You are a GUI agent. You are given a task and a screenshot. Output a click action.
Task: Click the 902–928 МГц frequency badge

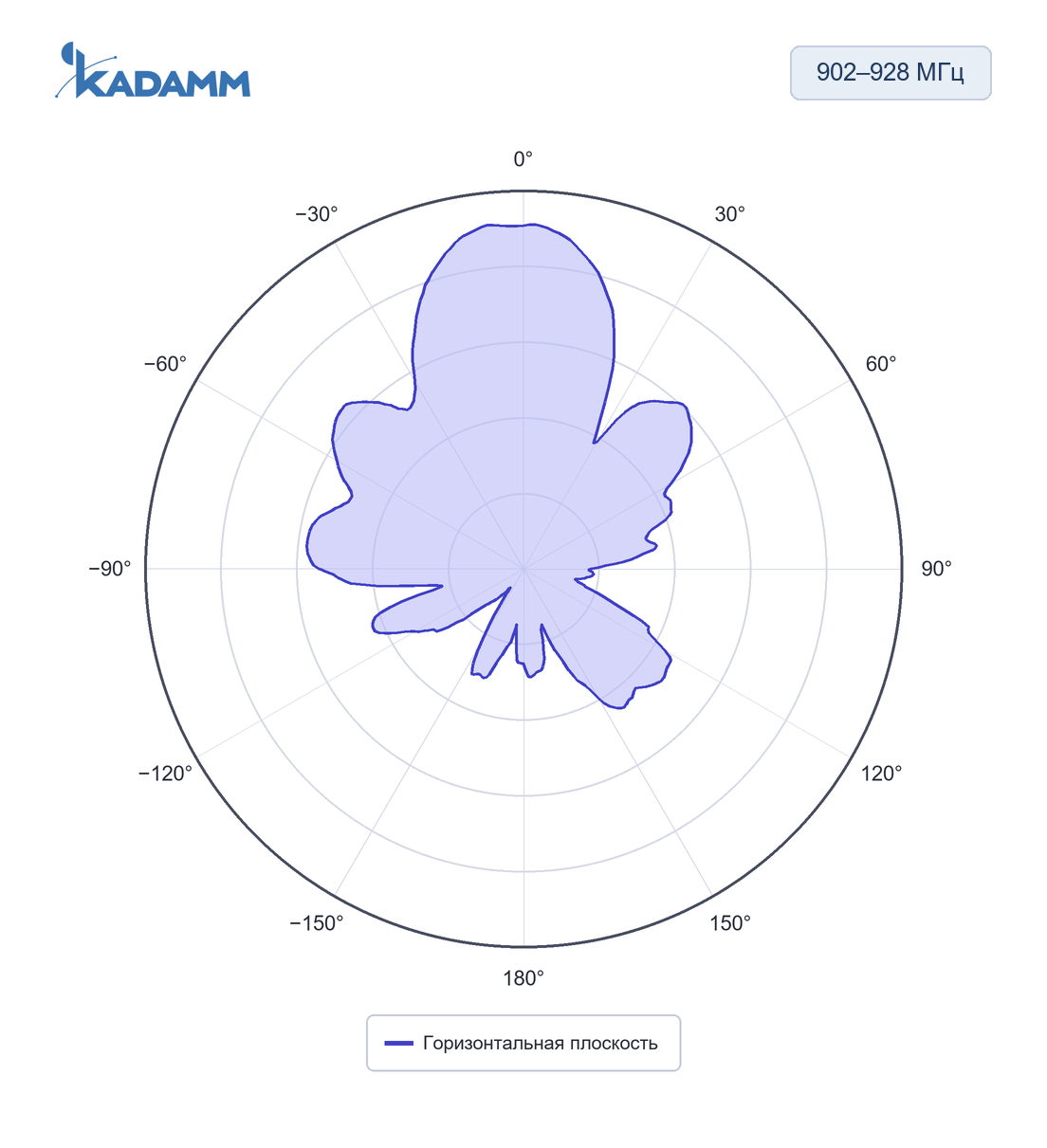(891, 73)
